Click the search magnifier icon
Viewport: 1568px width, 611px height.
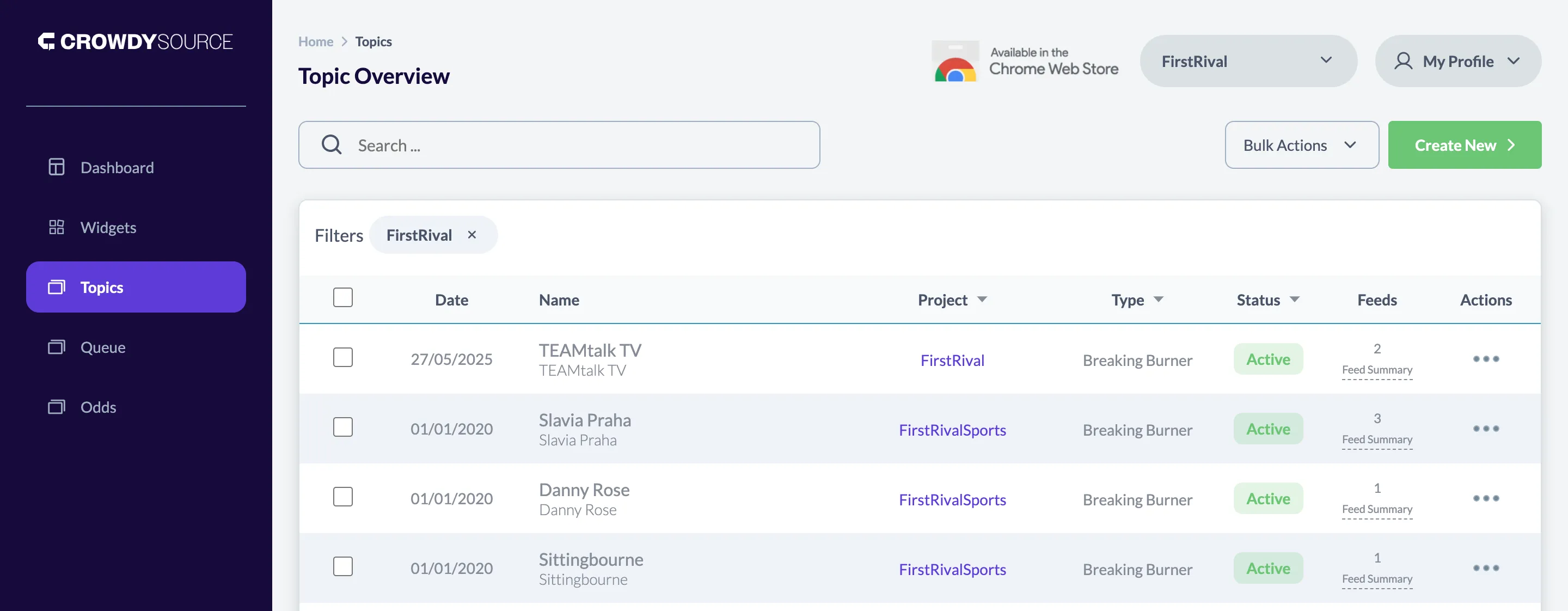pyautogui.click(x=331, y=145)
